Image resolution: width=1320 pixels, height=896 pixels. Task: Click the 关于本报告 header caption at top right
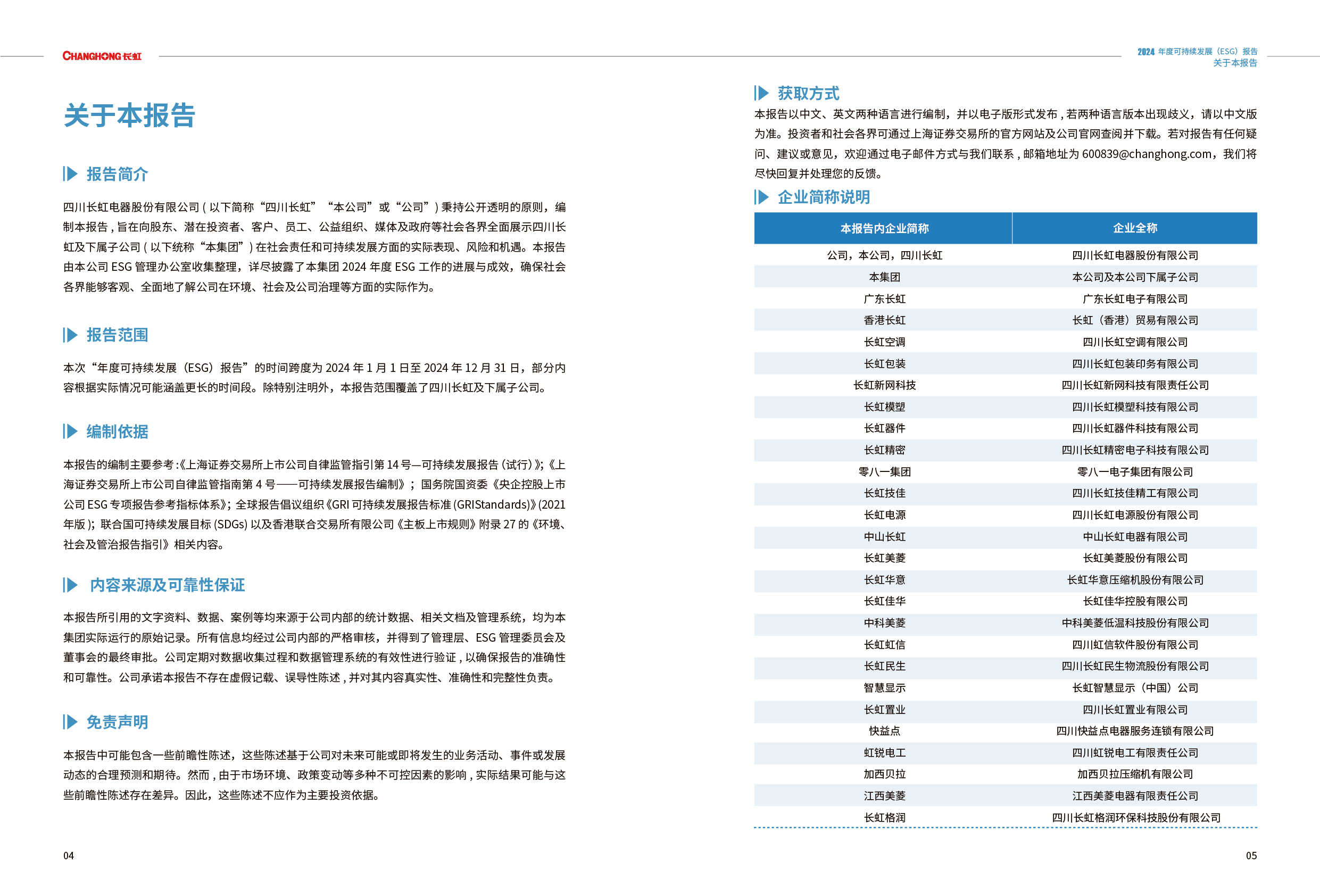point(1235,62)
